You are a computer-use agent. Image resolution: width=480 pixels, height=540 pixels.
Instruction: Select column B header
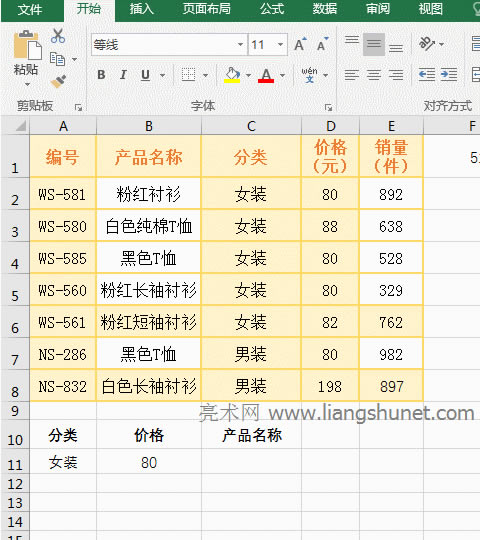(149, 126)
